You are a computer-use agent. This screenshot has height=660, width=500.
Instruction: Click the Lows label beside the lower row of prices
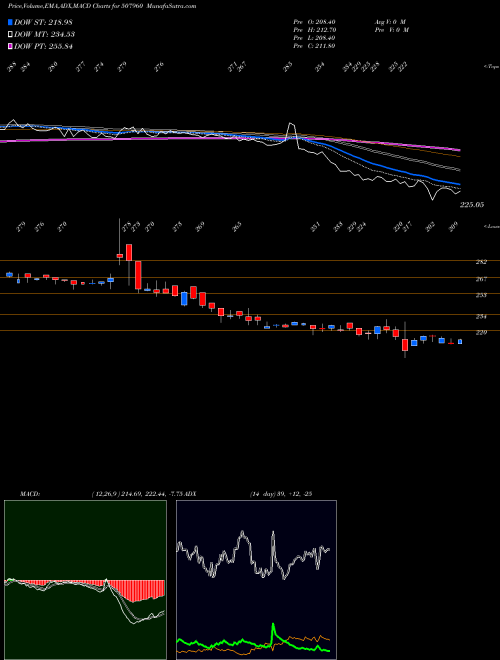492,226
